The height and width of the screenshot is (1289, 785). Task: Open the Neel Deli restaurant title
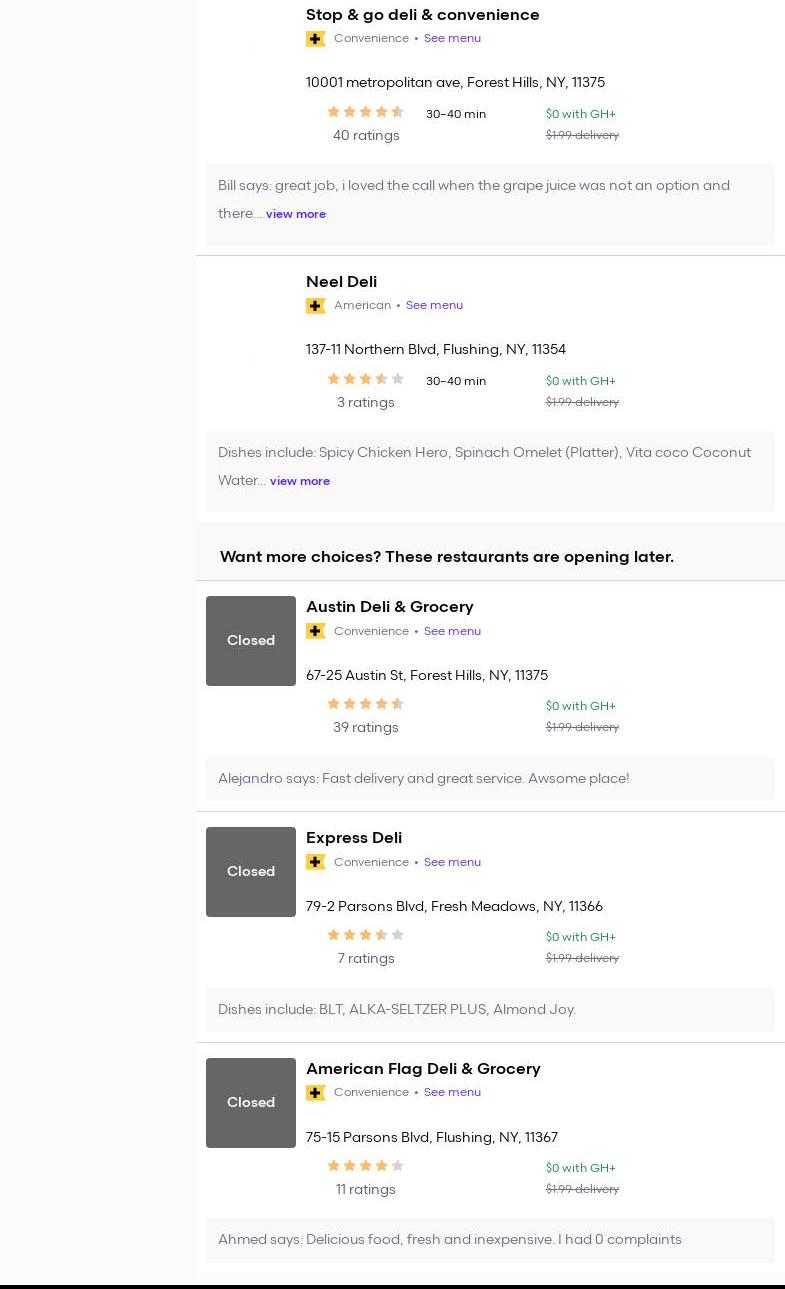341,282
